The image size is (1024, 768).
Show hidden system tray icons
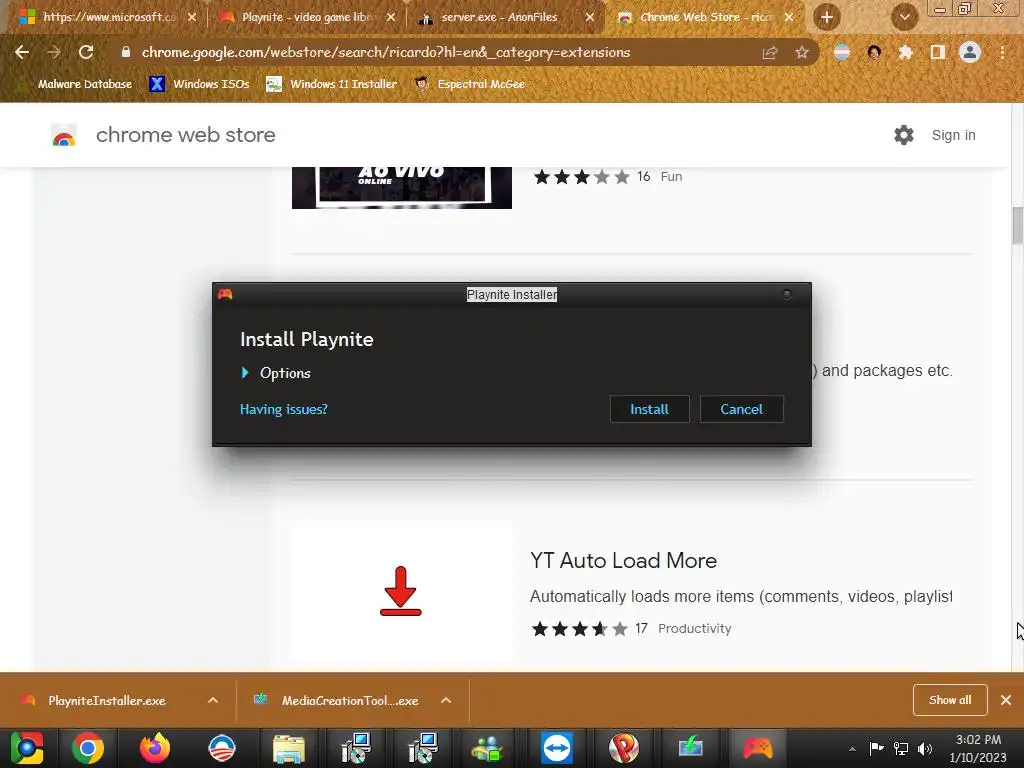coord(852,749)
